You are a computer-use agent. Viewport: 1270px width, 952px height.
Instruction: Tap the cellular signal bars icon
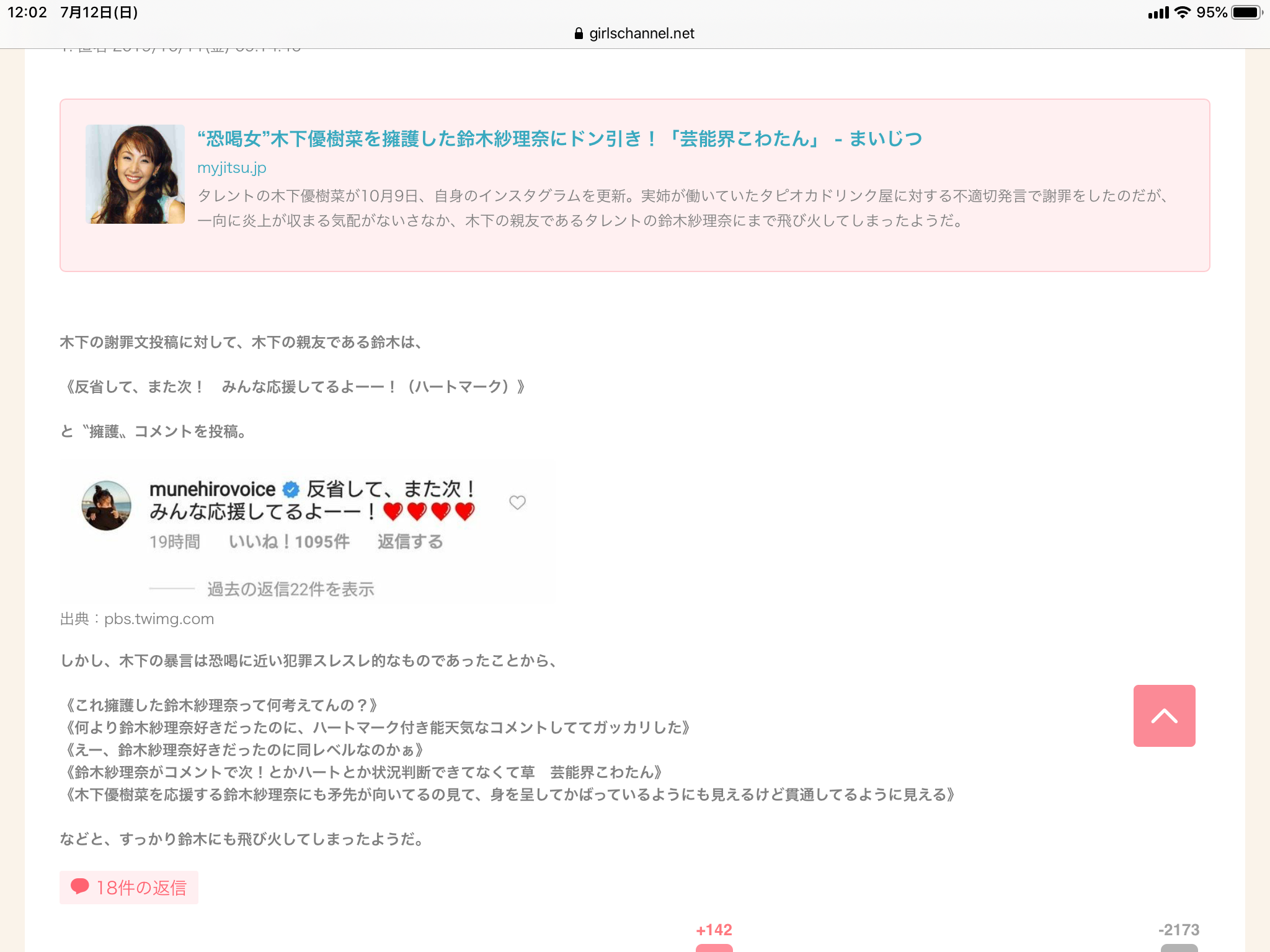[1158, 12]
